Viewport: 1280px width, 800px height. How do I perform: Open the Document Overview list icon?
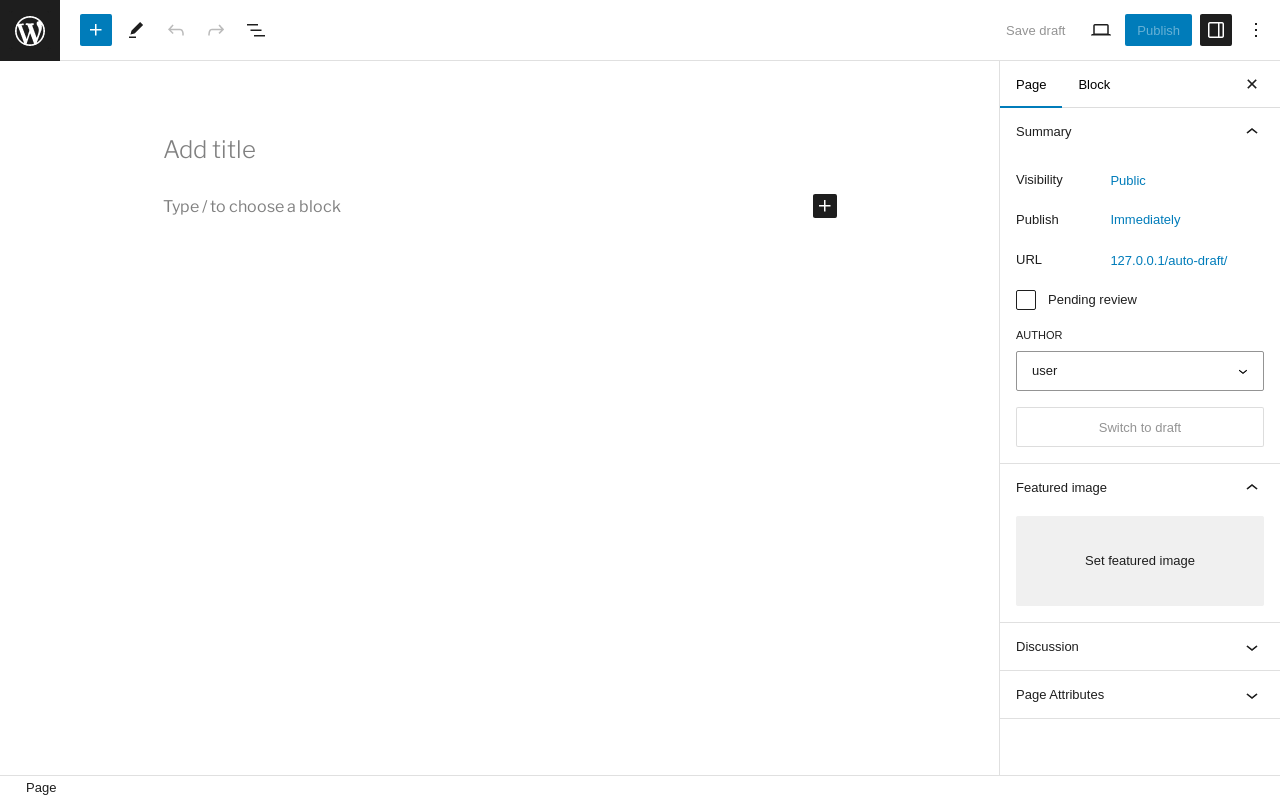click(256, 30)
